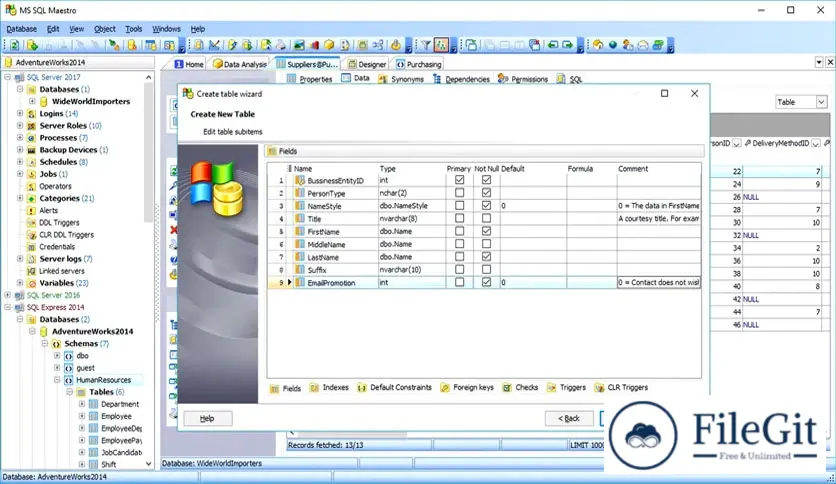The image size is (836, 484).
Task: Click the Help button in wizard
Action: pos(207,418)
